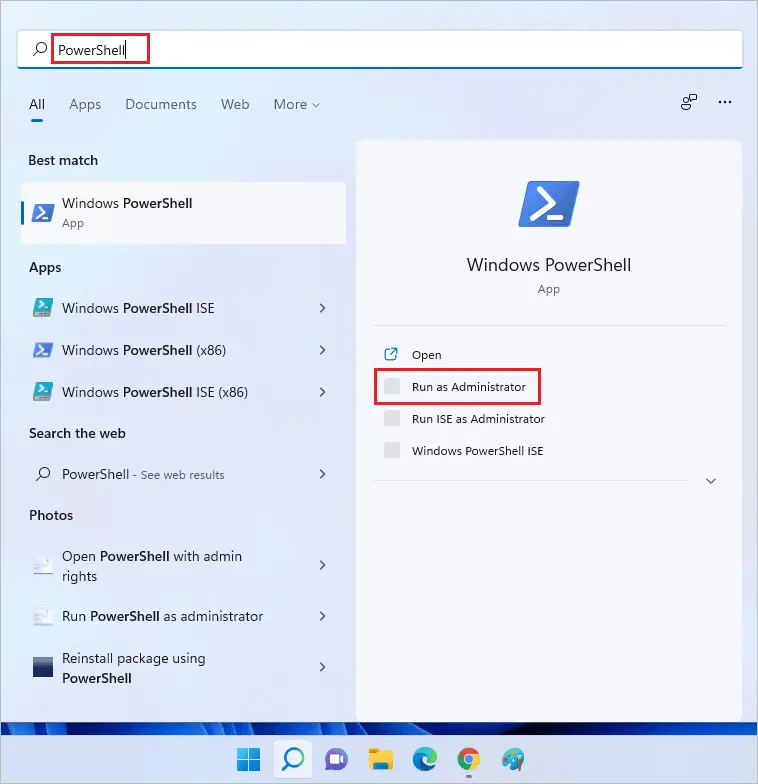Select Windows PowerShell (x86) app result
The height and width of the screenshot is (784, 758).
pos(184,350)
